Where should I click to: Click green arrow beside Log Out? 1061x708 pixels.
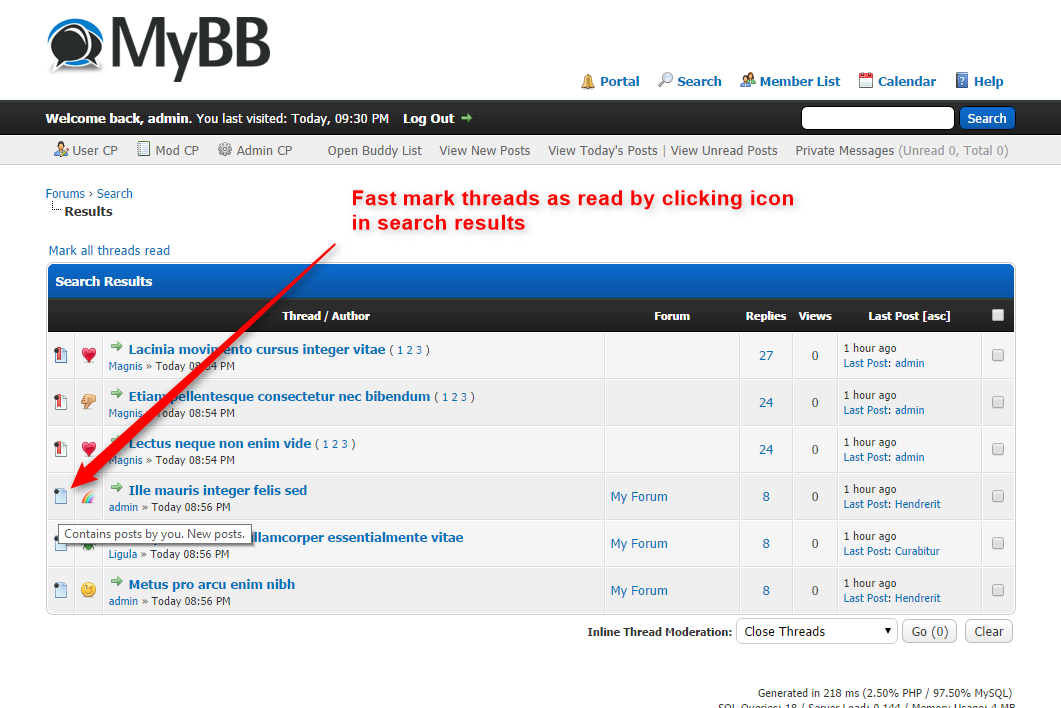tap(466, 118)
